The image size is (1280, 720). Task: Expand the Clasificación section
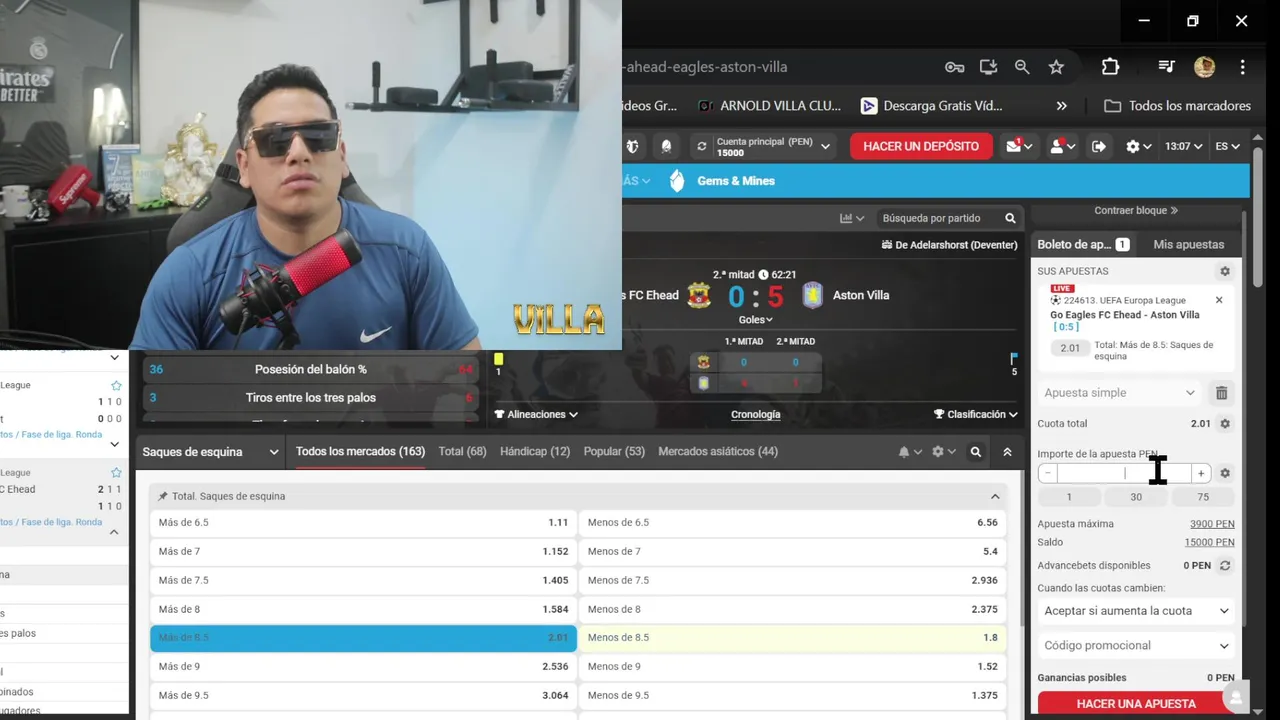pyautogui.click(x=975, y=415)
